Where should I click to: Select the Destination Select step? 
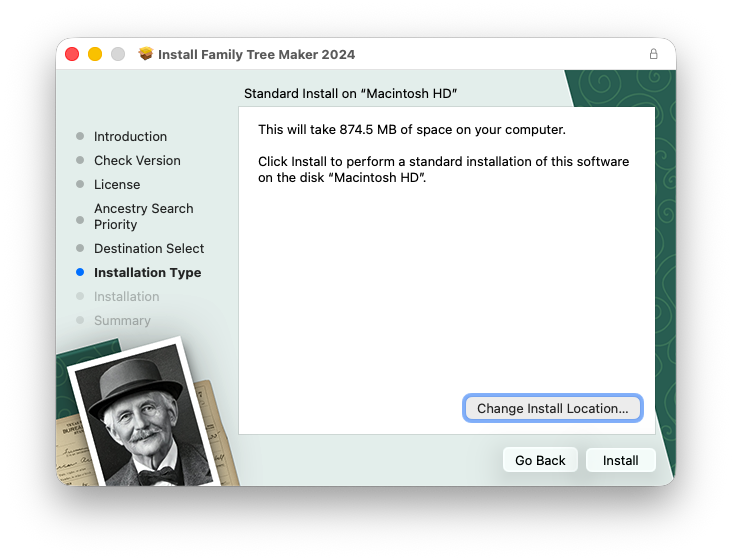[149, 248]
